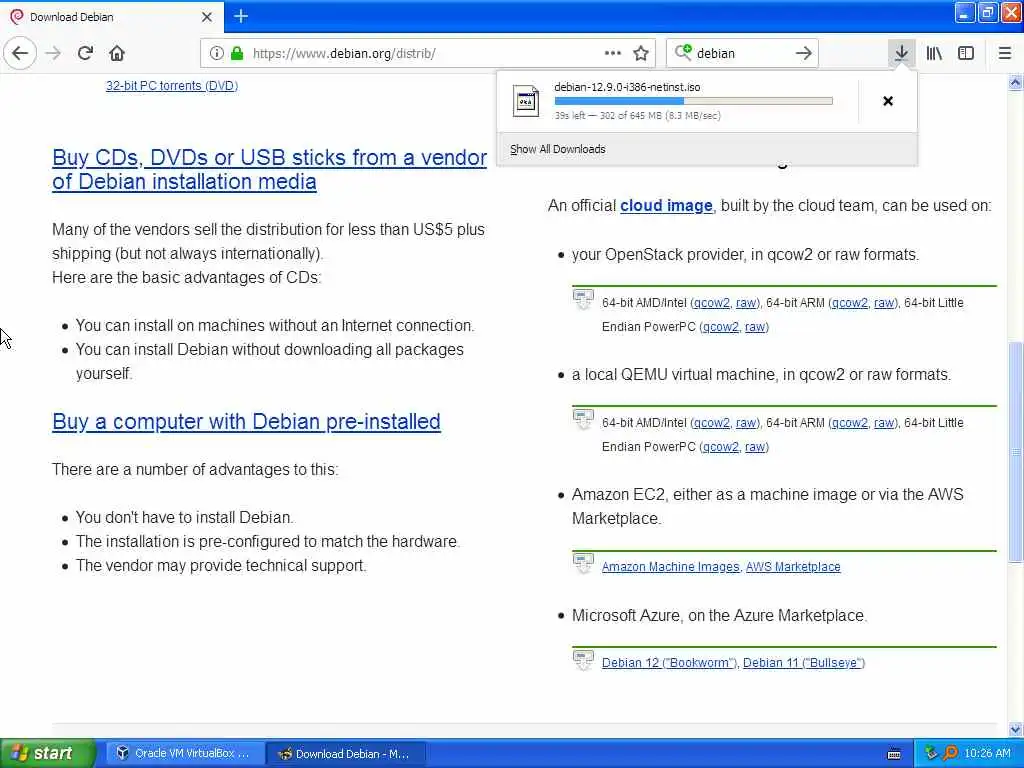Click the 10:26 AM clock
Screen dimensions: 1024x768
coord(987,754)
